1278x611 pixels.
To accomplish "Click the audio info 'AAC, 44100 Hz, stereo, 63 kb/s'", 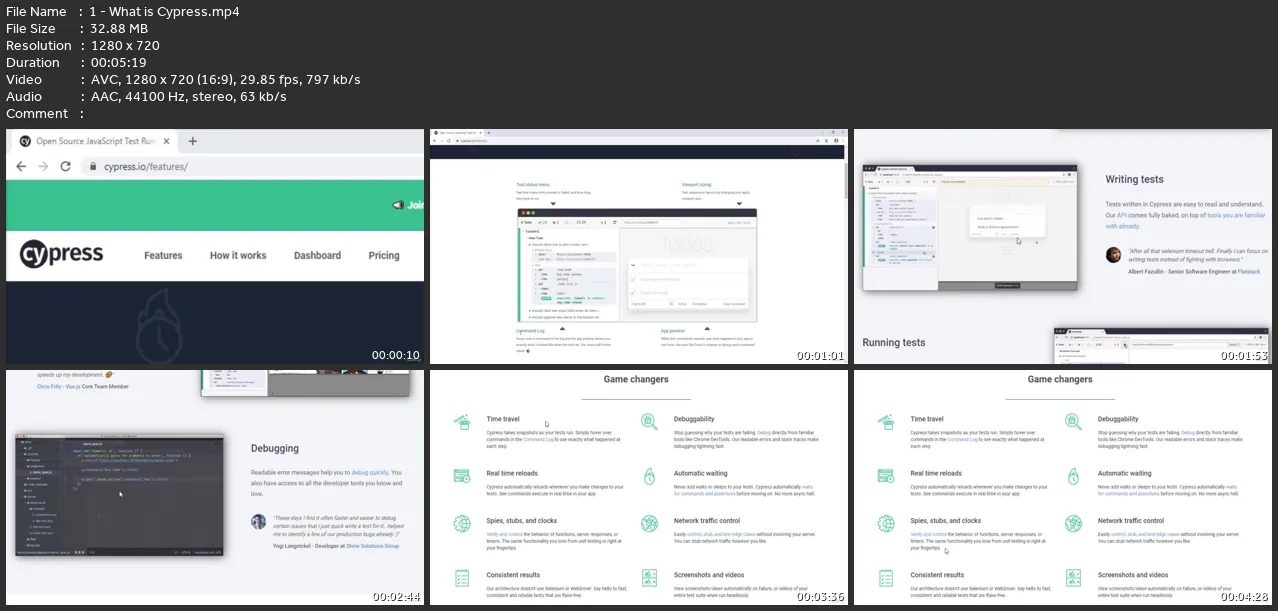I will [x=188, y=97].
